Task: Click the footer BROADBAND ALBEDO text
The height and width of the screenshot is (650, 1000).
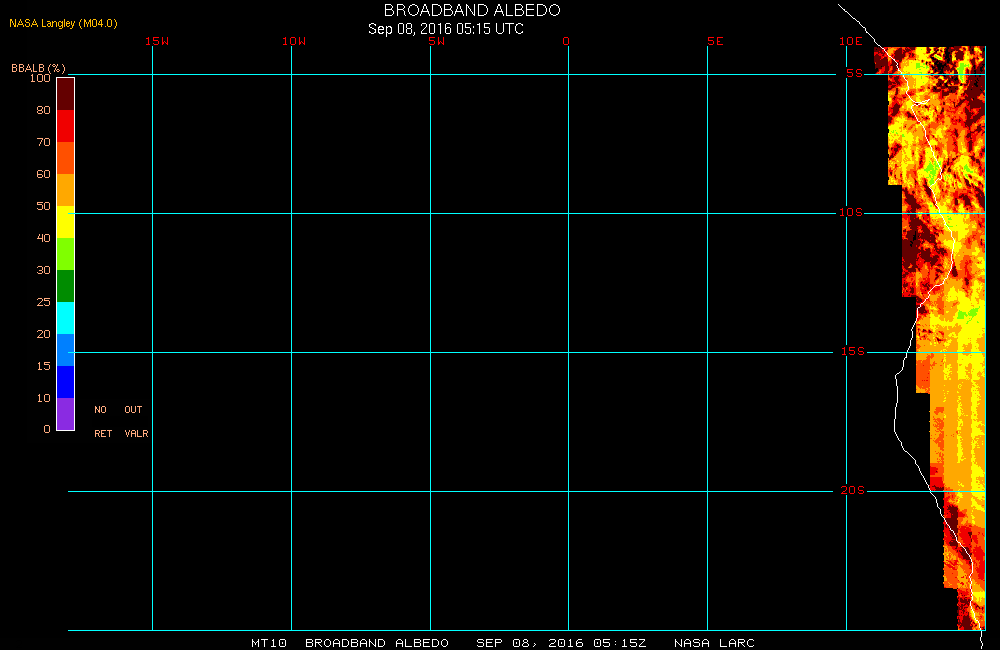Action: coord(377,643)
